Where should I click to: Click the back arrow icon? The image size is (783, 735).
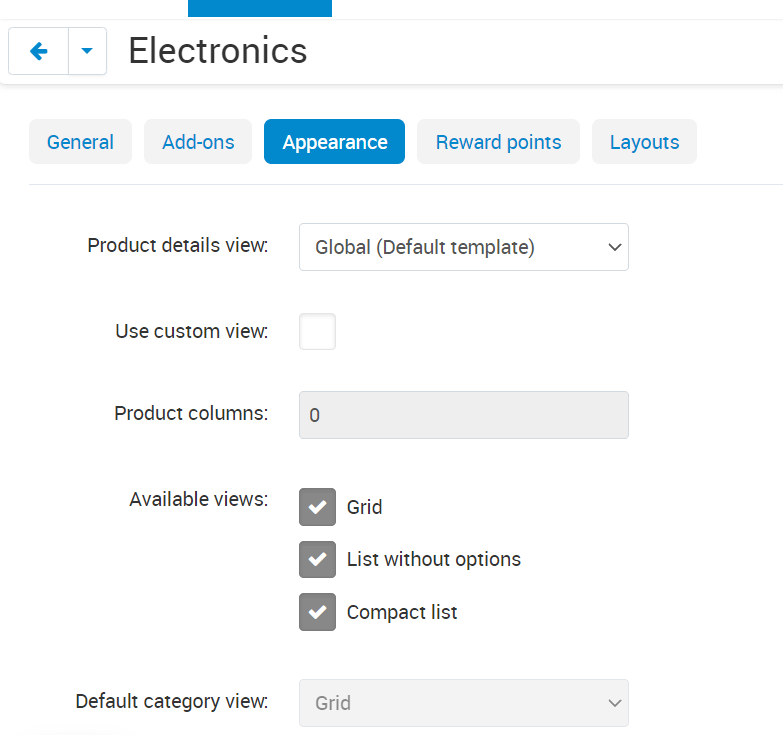pyautogui.click(x=39, y=51)
